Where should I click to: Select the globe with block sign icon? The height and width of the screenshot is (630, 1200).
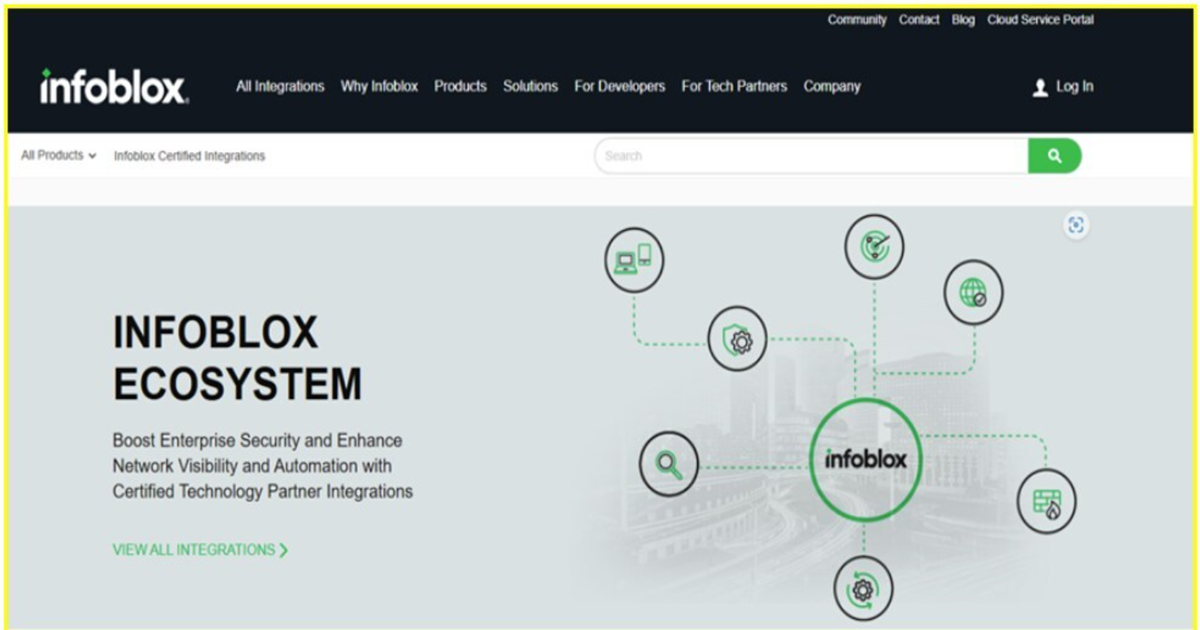(x=973, y=292)
